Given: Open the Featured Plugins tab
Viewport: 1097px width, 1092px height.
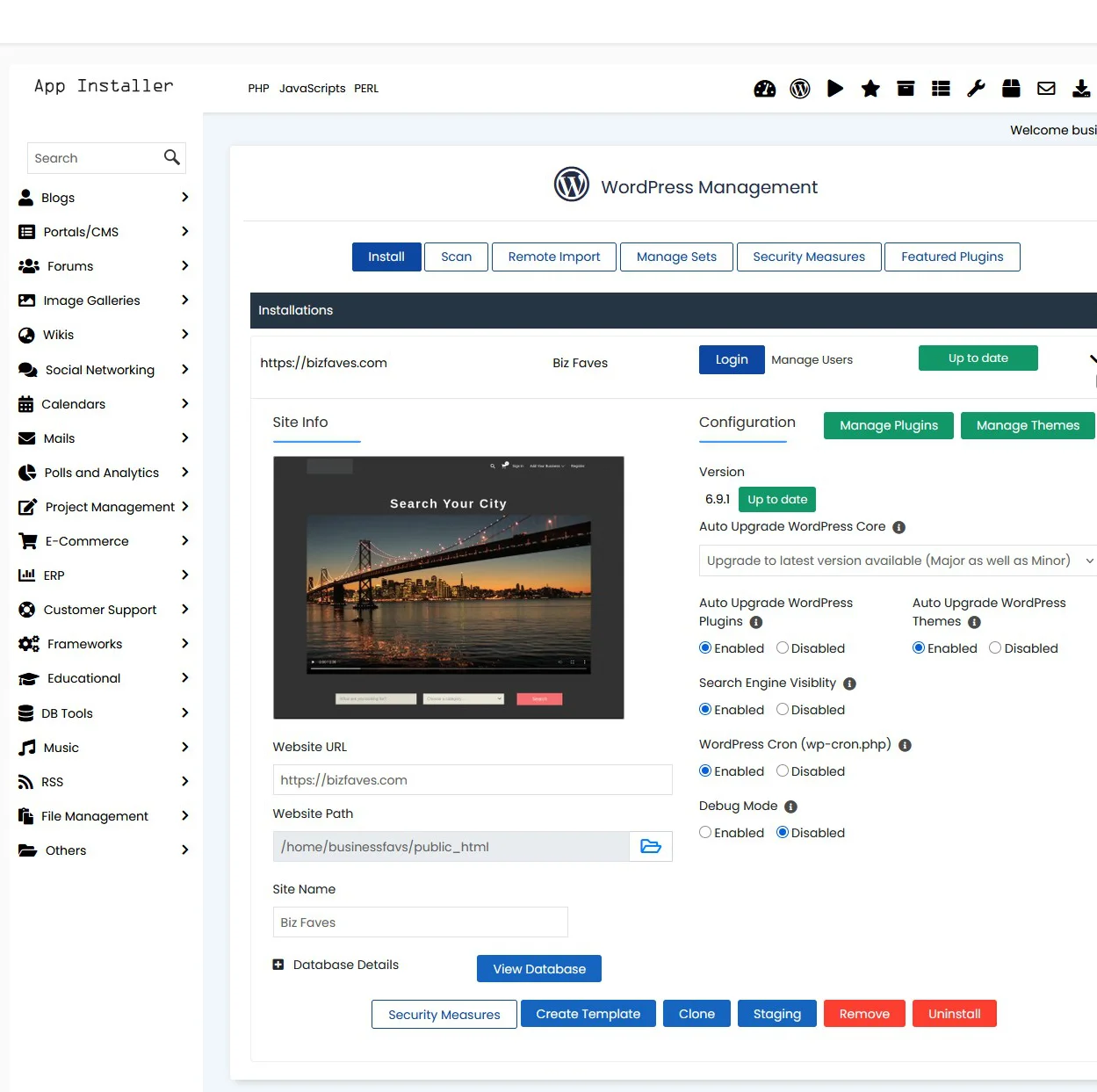Looking at the screenshot, I should coord(952,257).
